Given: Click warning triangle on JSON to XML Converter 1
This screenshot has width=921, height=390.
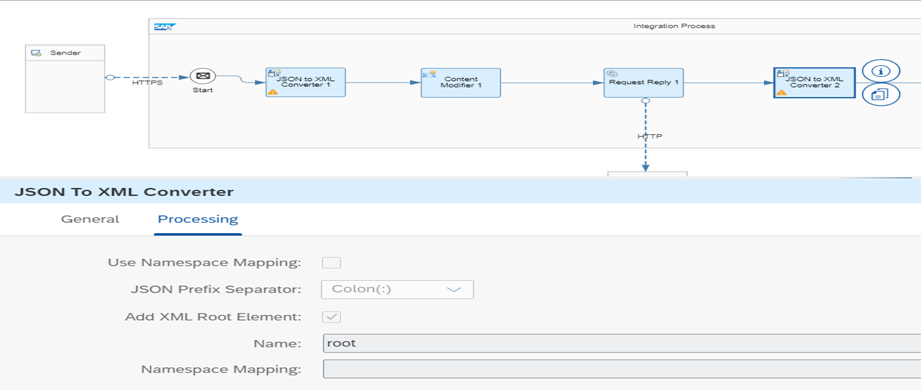Looking at the screenshot, I should point(273,92).
